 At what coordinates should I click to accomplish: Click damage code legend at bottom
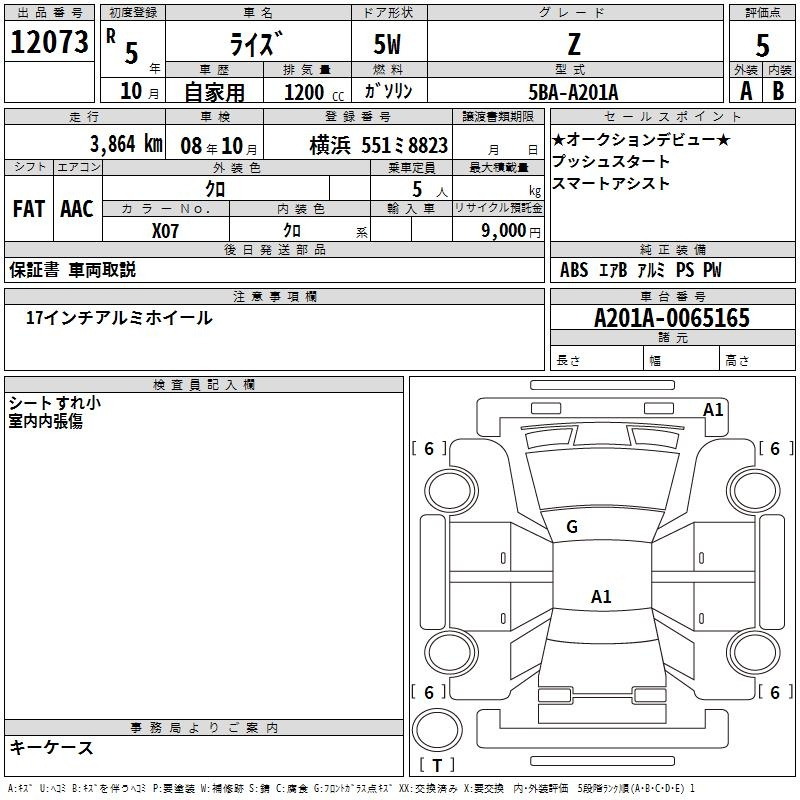(x=352, y=789)
